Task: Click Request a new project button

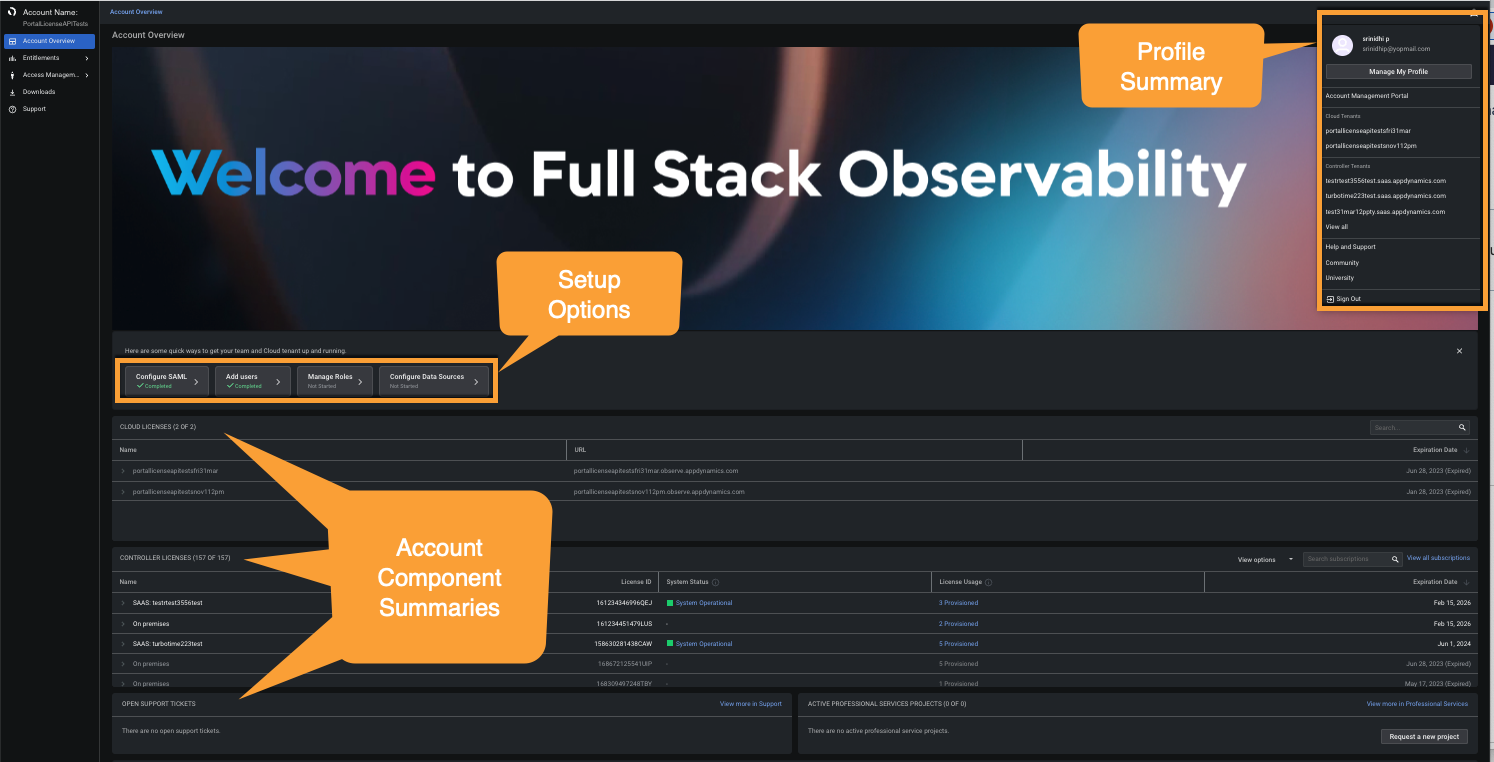Action: [1425, 737]
